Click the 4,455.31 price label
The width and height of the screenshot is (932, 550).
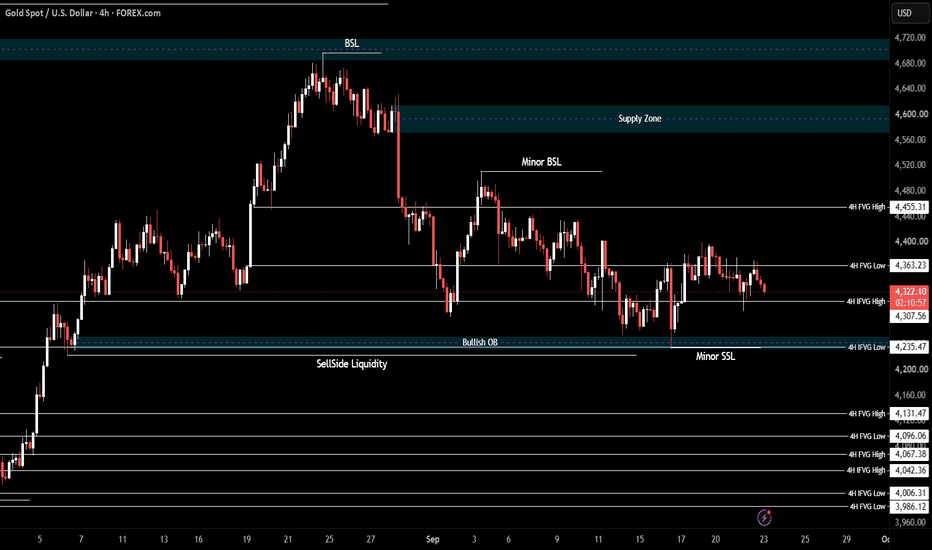click(911, 207)
